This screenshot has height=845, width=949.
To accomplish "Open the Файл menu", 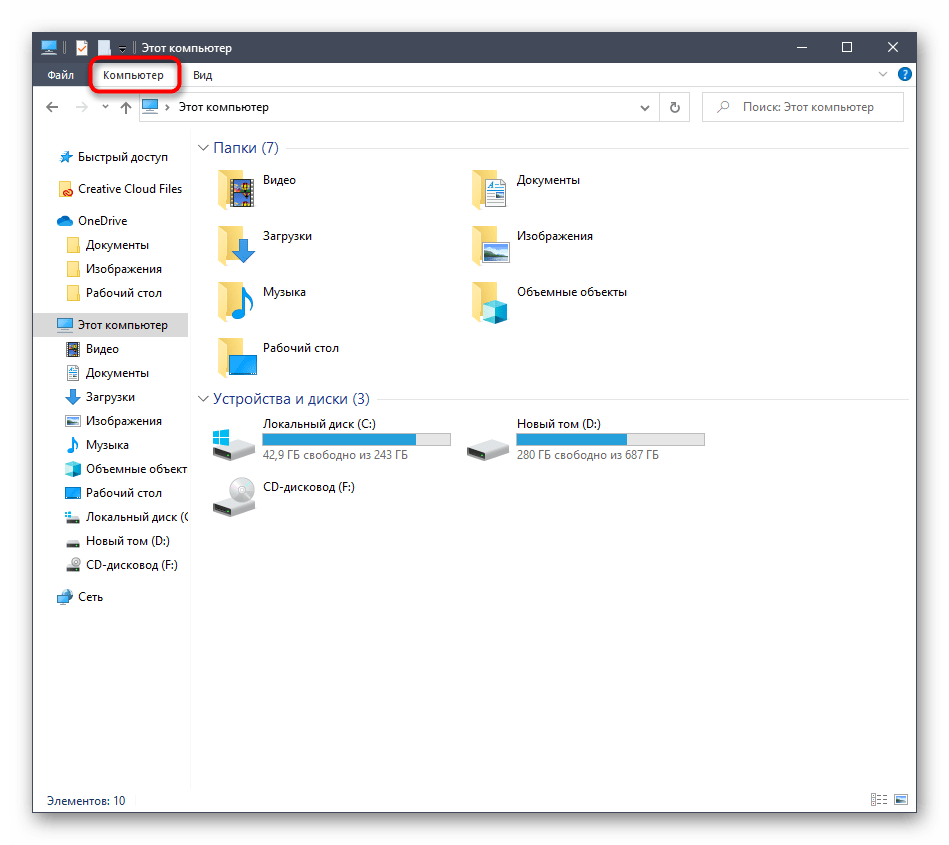I will click(60, 75).
